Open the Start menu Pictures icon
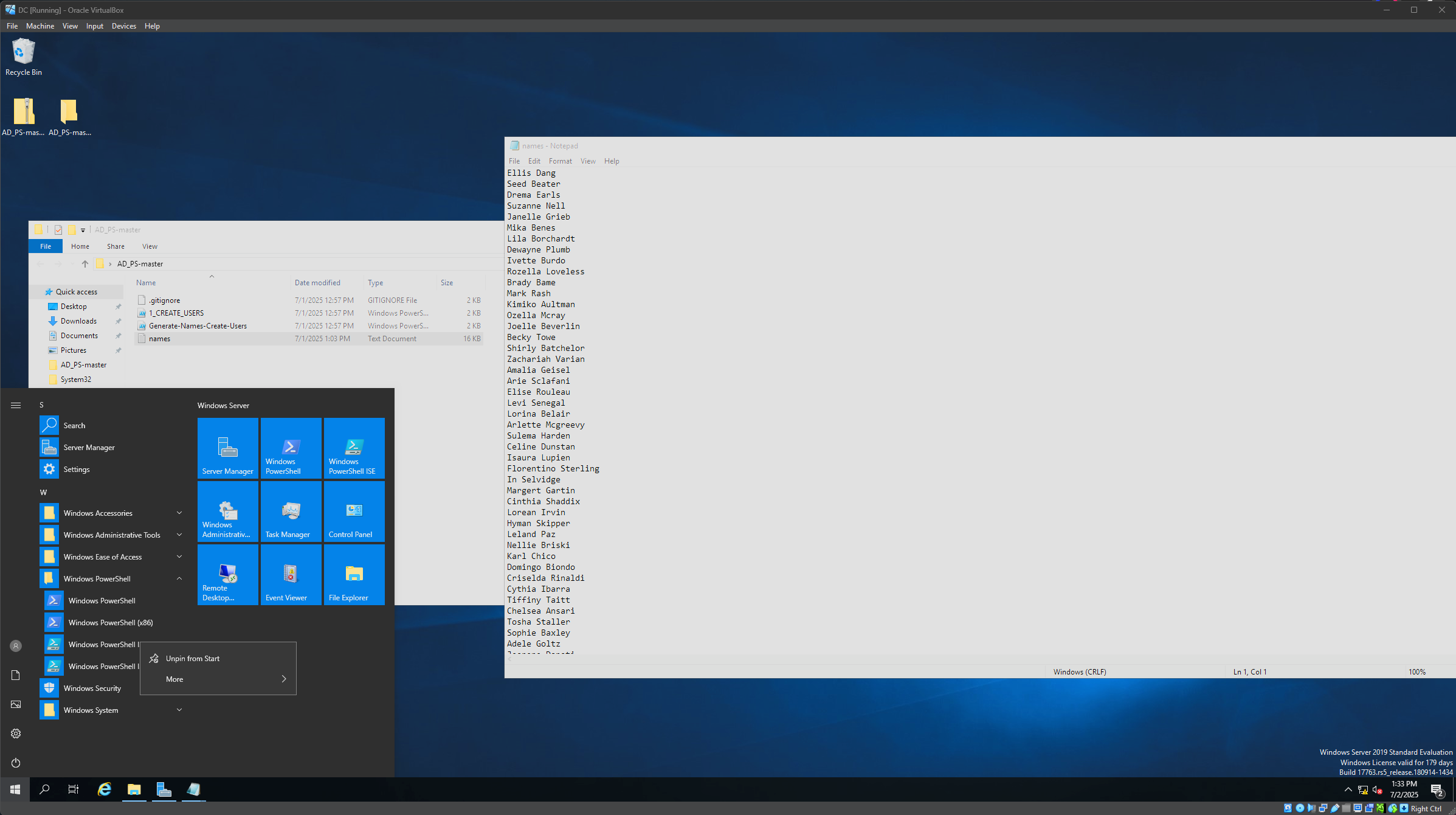 [16, 704]
